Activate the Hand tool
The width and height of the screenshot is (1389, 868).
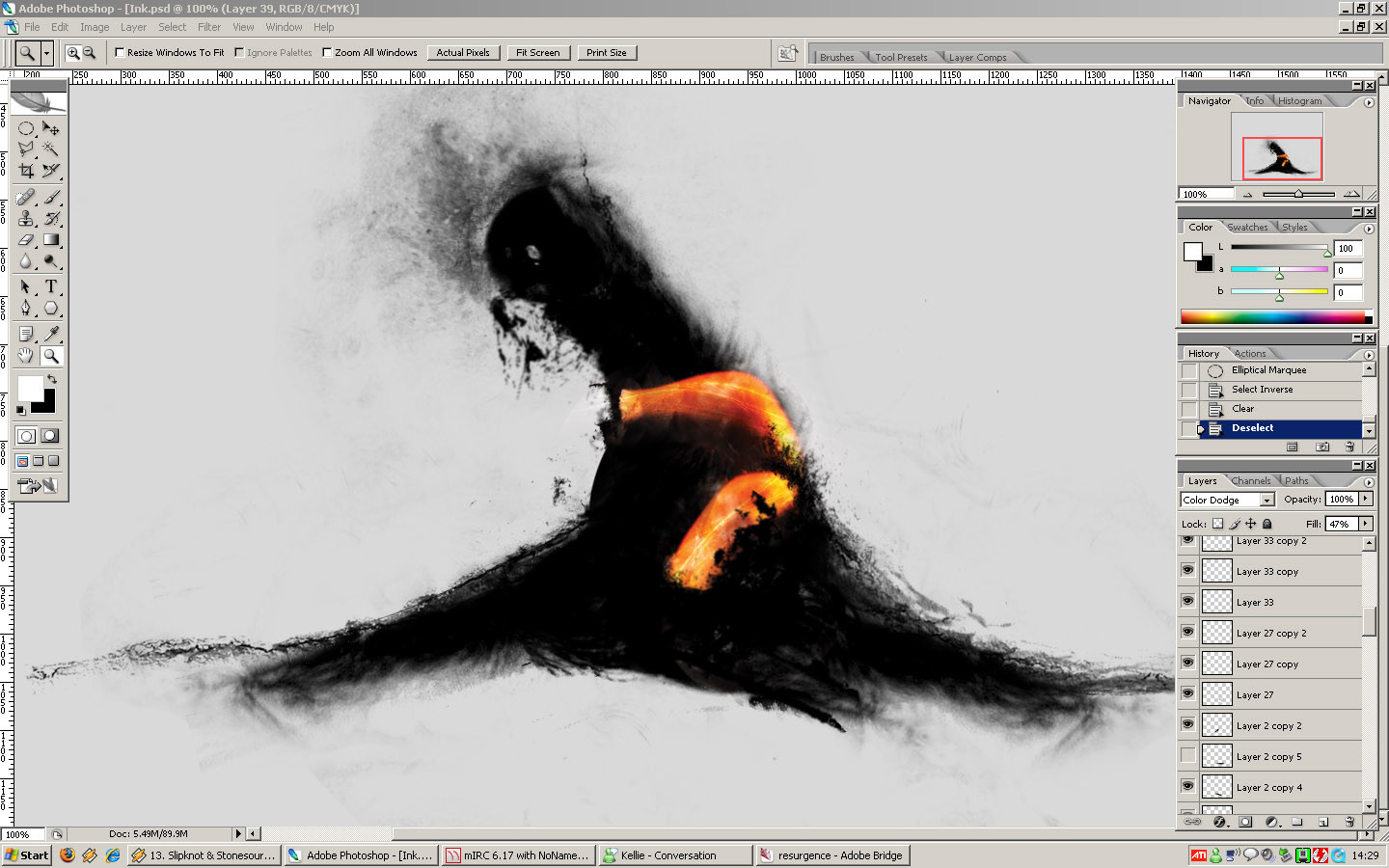pos(26,356)
